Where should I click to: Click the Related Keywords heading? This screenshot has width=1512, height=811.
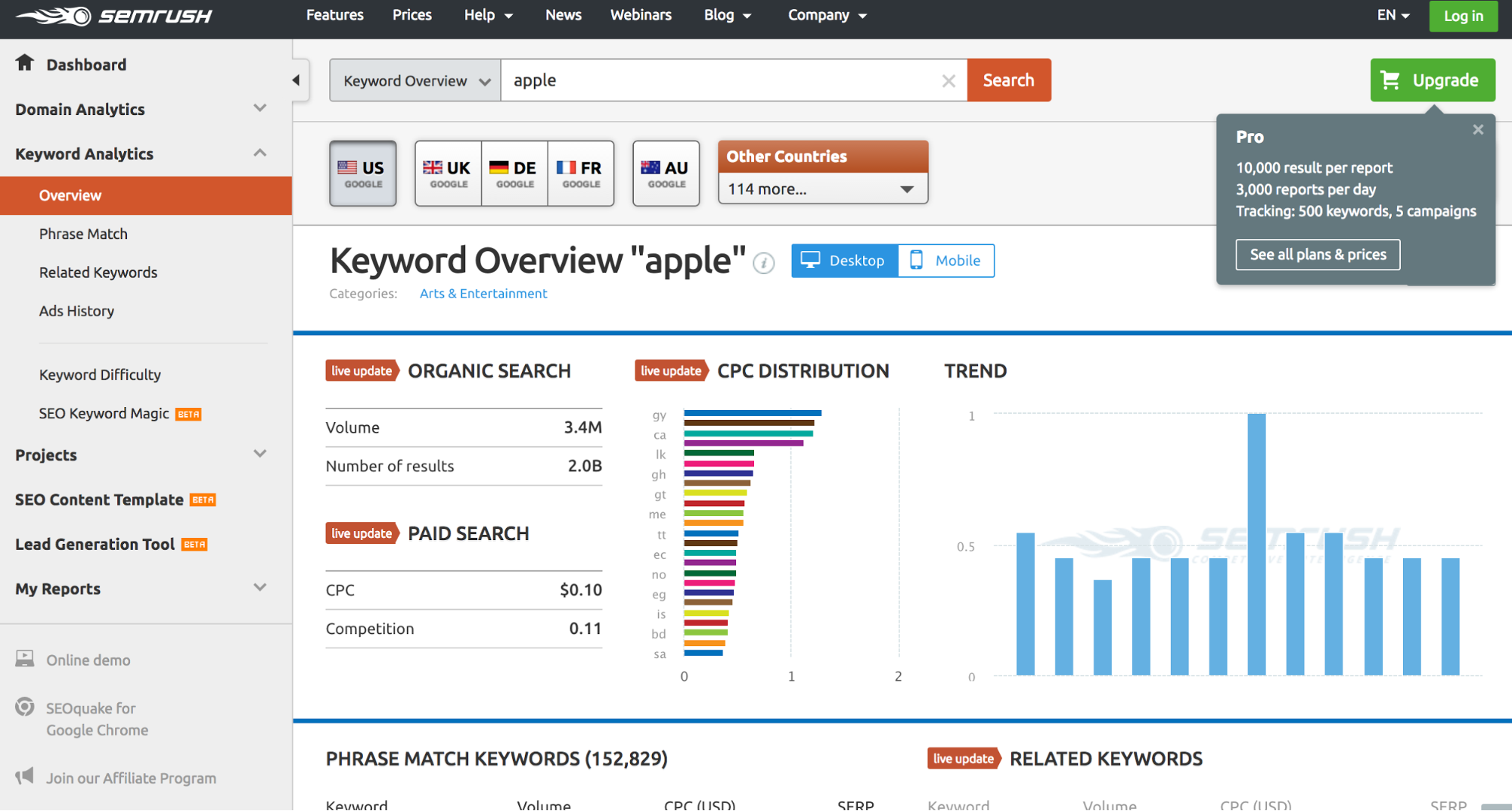click(x=1106, y=759)
